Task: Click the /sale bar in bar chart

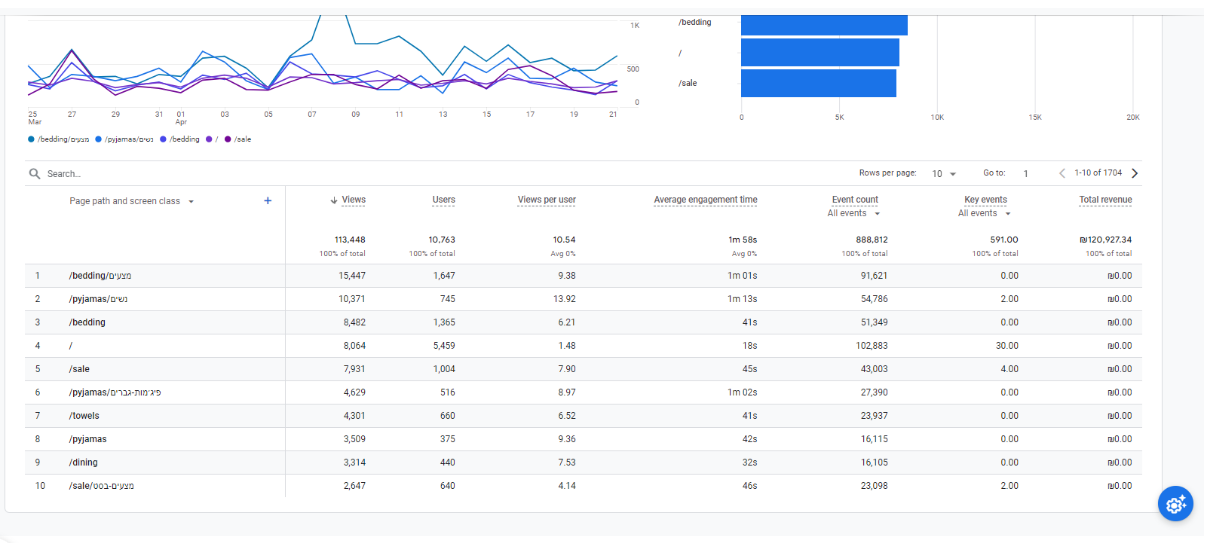Action: [x=818, y=83]
